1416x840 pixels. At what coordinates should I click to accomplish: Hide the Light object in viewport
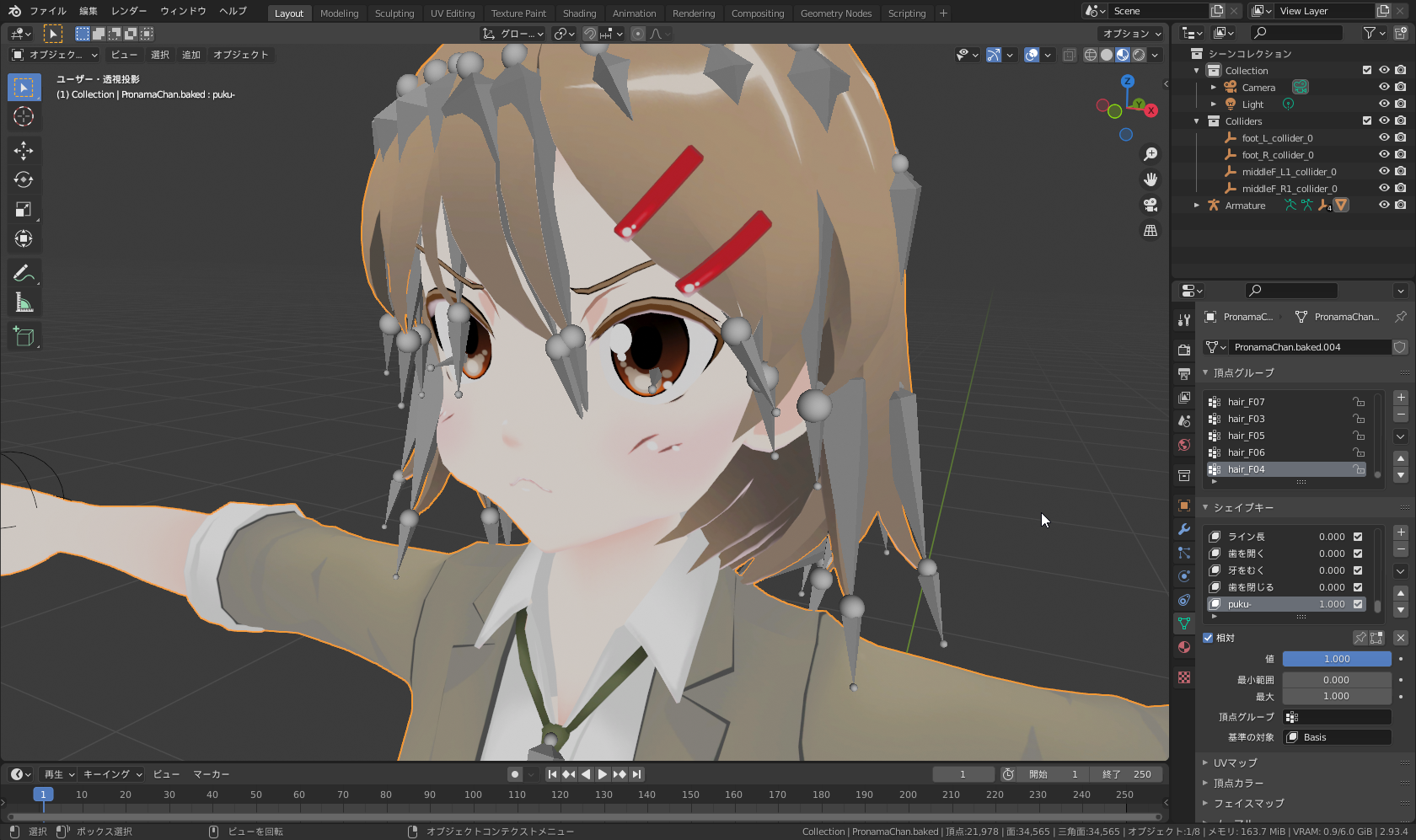pyautogui.click(x=1384, y=104)
